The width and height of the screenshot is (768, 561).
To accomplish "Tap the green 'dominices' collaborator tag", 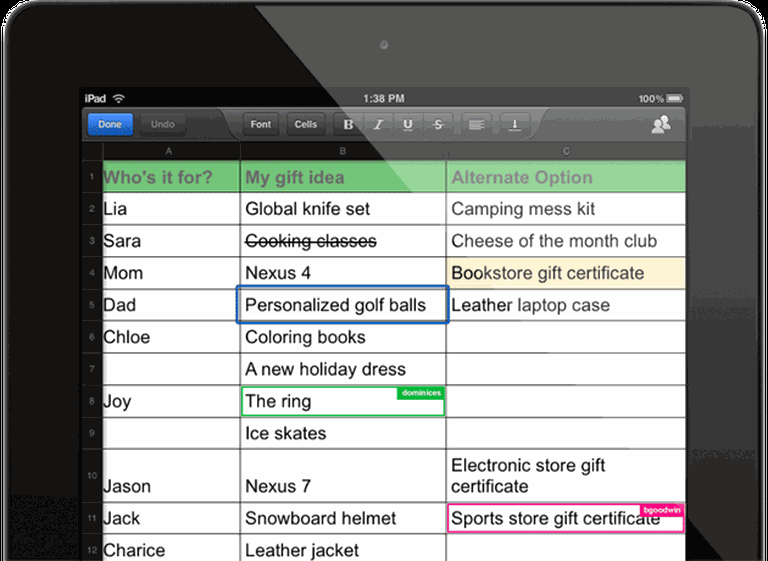I will pyautogui.click(x=421, y=393).
